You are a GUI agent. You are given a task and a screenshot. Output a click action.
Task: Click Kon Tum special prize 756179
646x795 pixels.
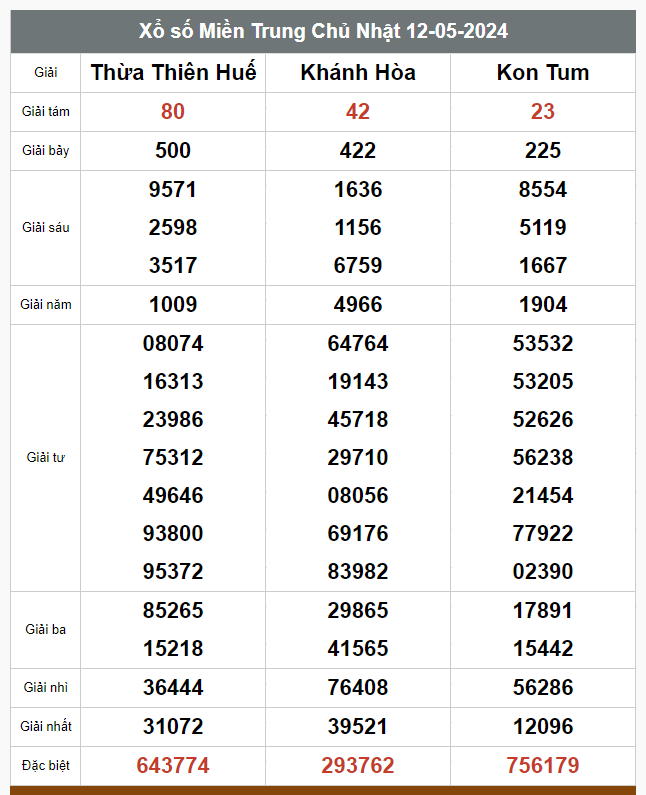tap(543, 766)
